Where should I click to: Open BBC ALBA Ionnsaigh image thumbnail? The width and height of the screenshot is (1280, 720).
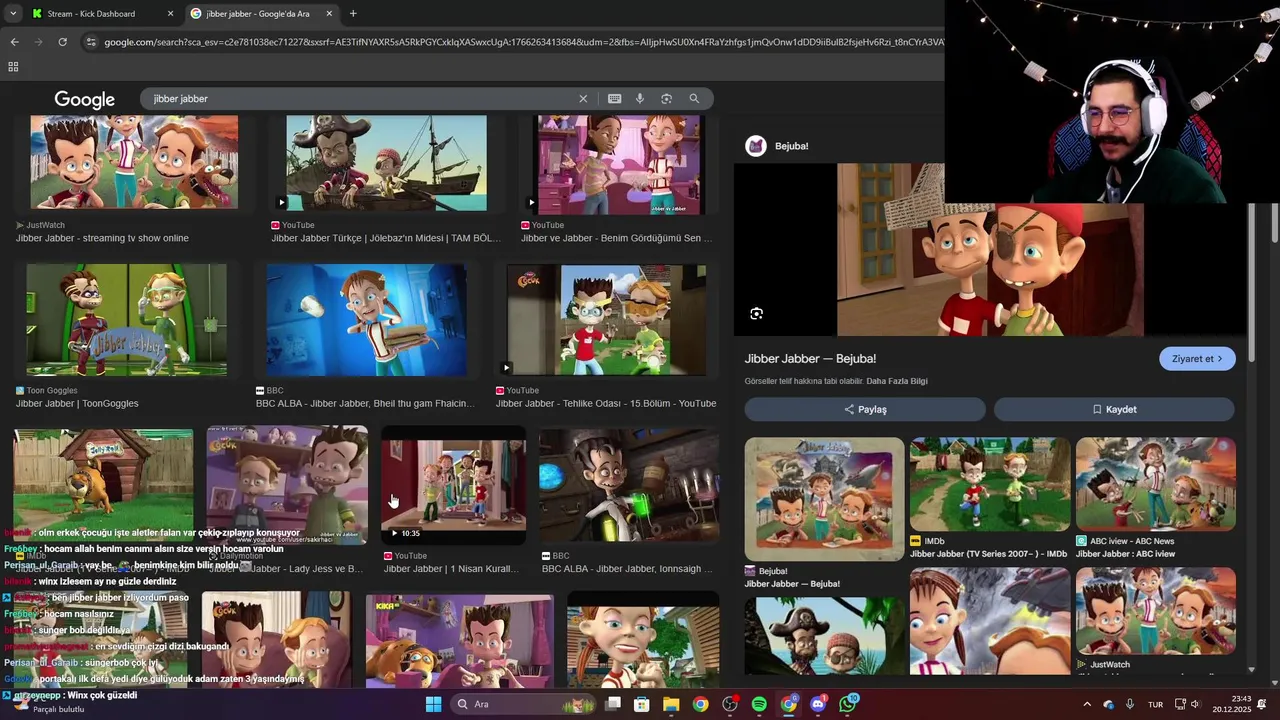[x=629, y=485]
